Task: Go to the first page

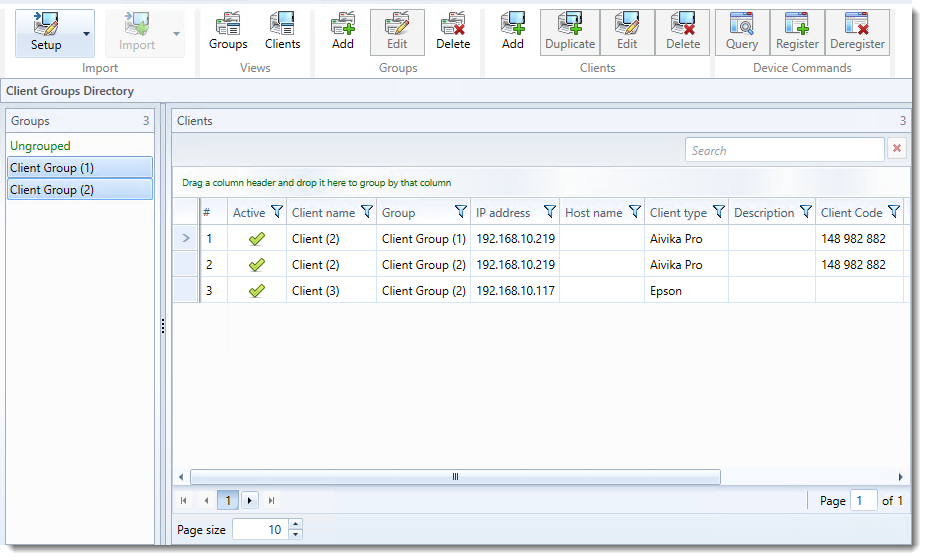Action: click(184, 500)
